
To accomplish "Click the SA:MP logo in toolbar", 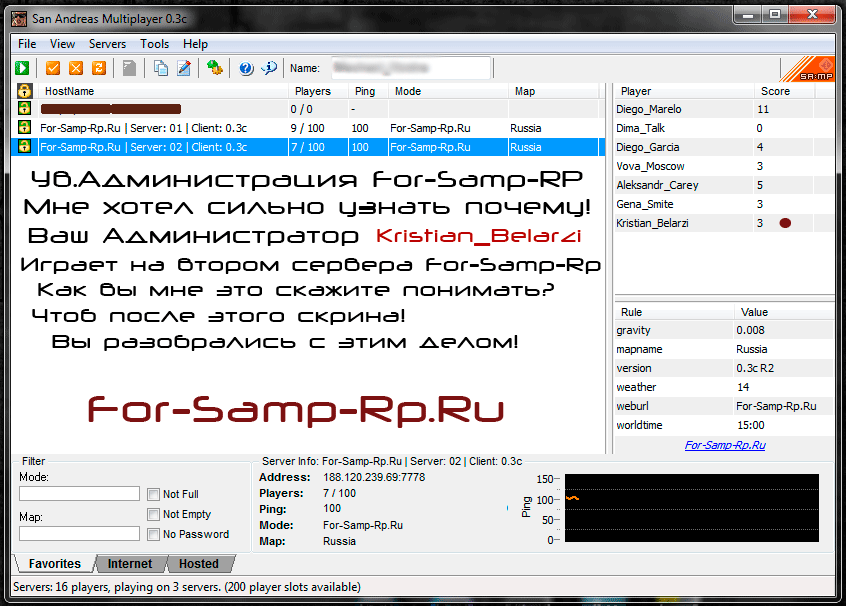I will [808, 69].
